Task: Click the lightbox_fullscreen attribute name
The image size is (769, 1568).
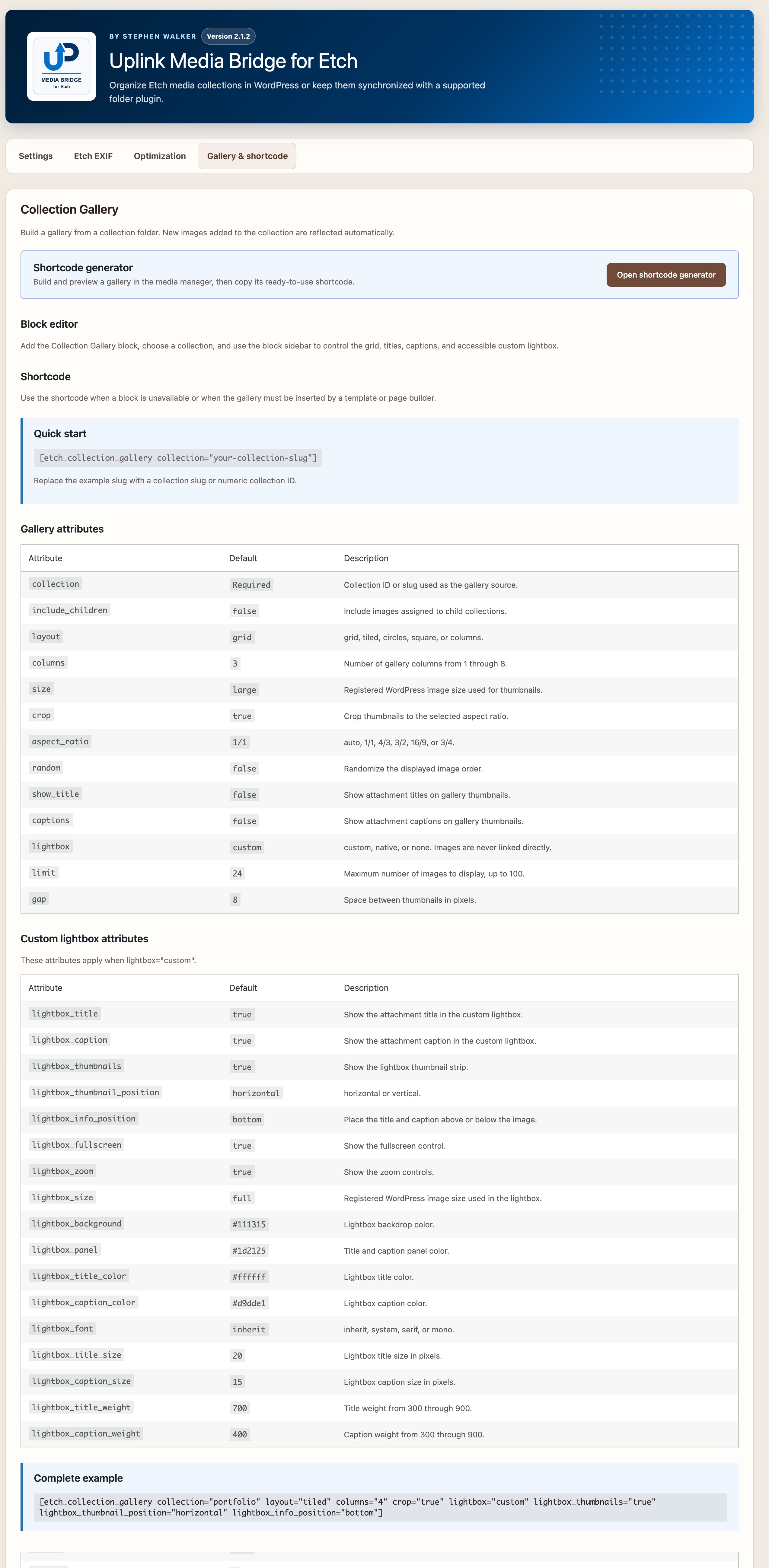Action: click(77, 1144)
